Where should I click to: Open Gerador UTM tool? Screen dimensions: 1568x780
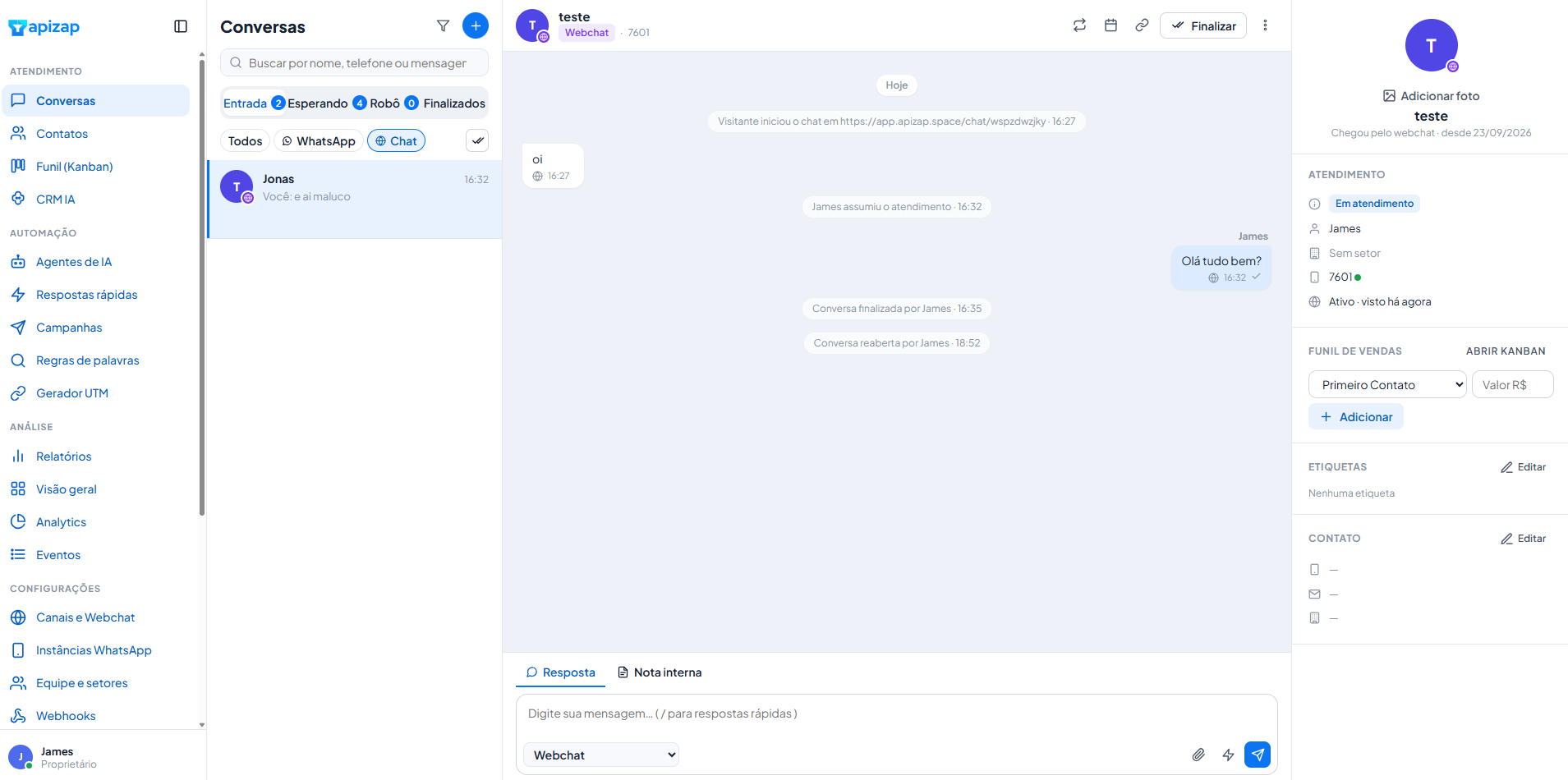(95, 393)
